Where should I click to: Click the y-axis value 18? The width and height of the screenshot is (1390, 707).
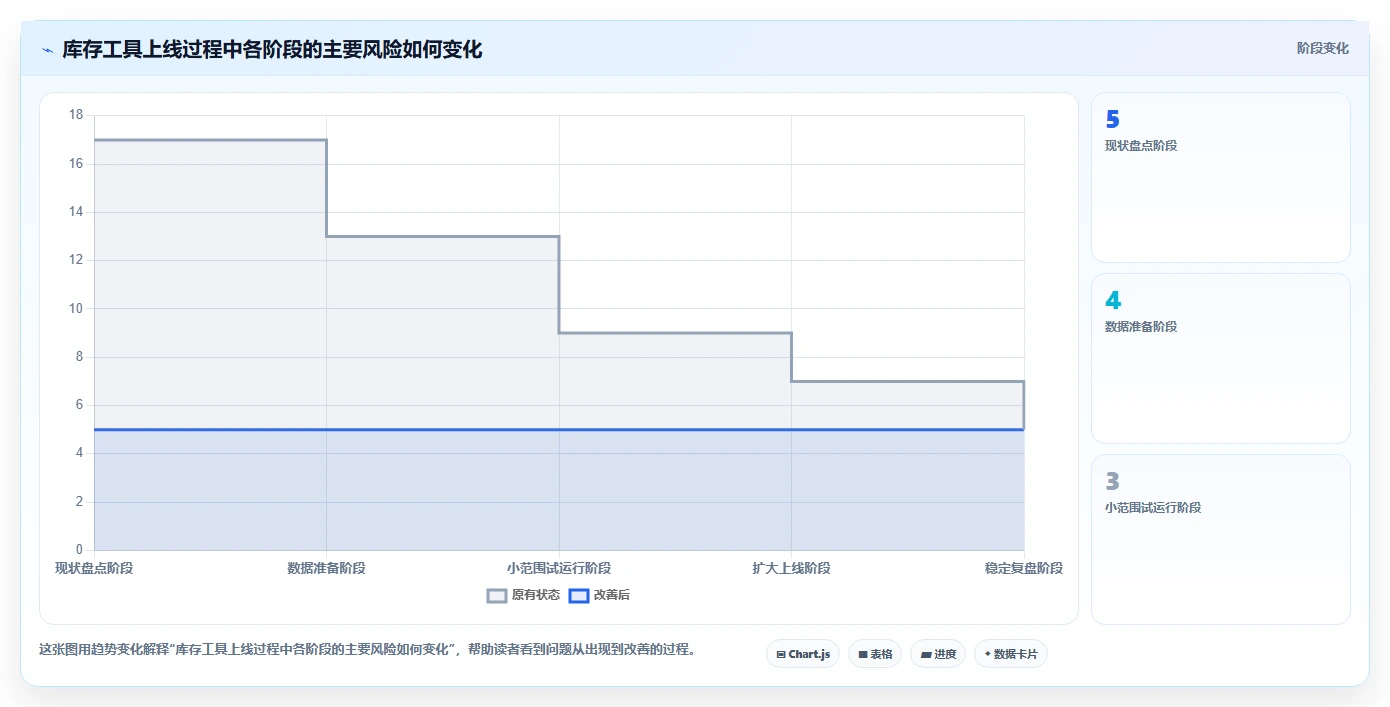(76, 115)
